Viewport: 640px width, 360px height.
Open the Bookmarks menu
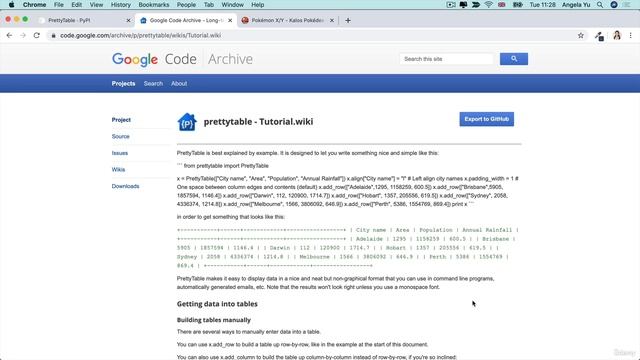154,5
